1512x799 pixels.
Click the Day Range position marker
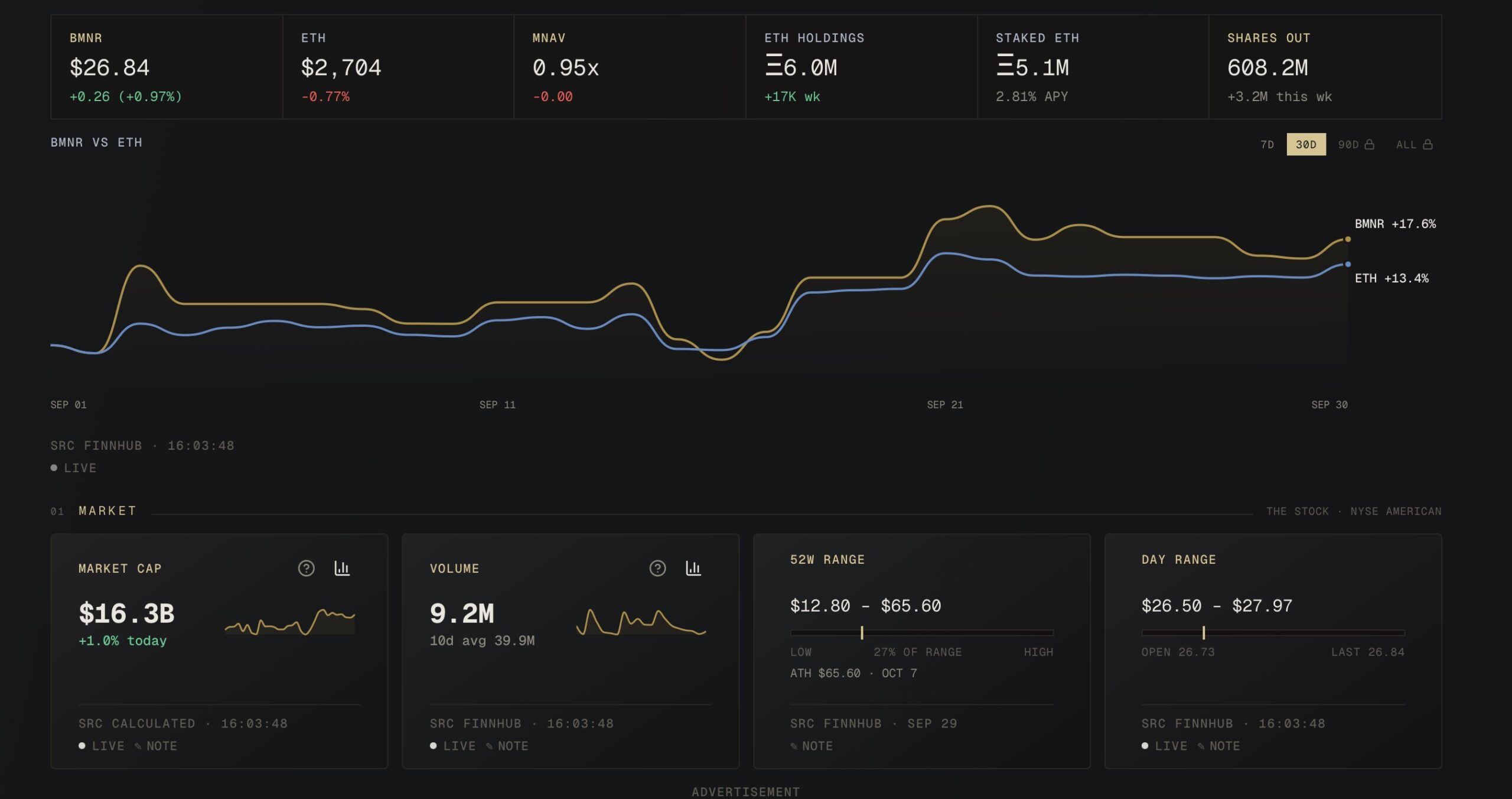click(x=1204, y=632)
